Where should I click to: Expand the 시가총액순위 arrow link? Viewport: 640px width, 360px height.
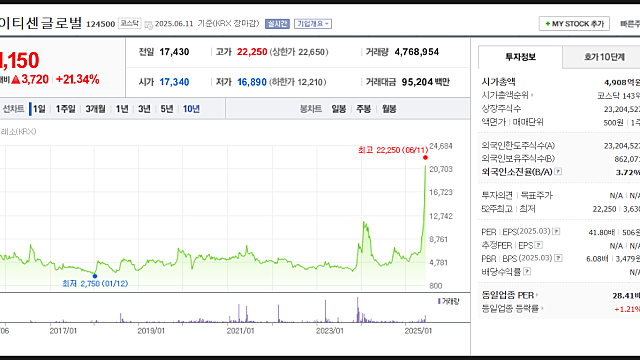(x=531, y=95)
